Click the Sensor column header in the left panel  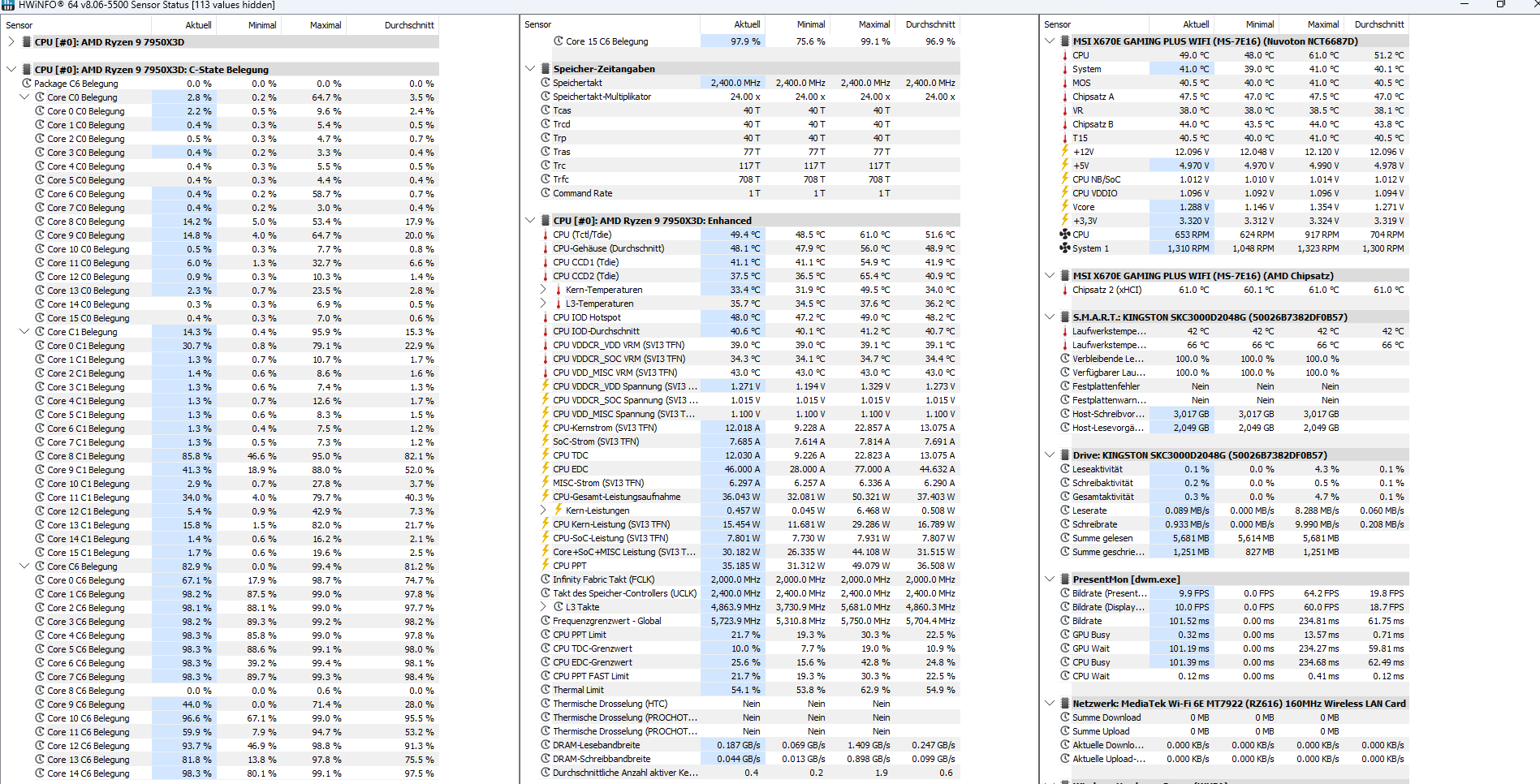(x=19, y=25)
